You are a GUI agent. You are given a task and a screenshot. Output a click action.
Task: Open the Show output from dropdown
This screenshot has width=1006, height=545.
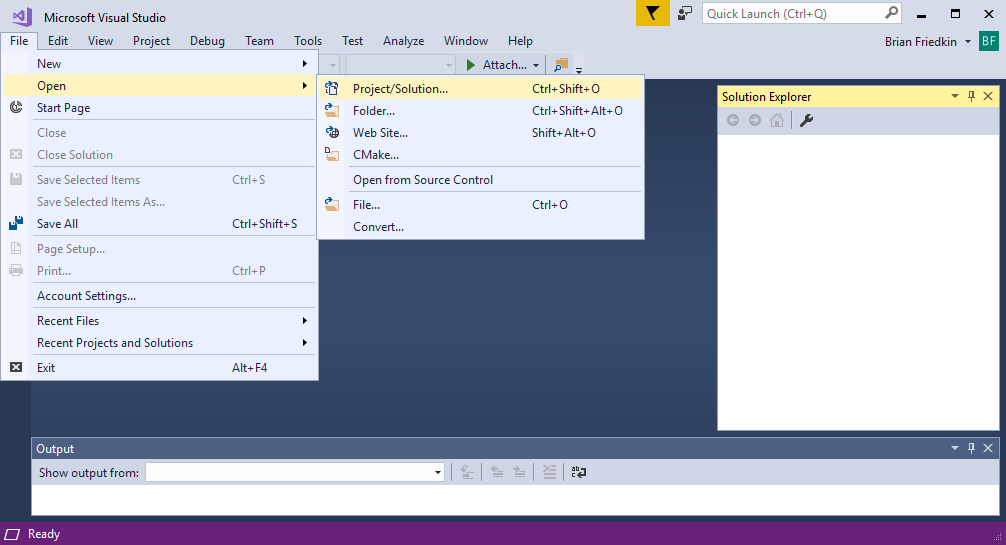(x=438, y=472)
